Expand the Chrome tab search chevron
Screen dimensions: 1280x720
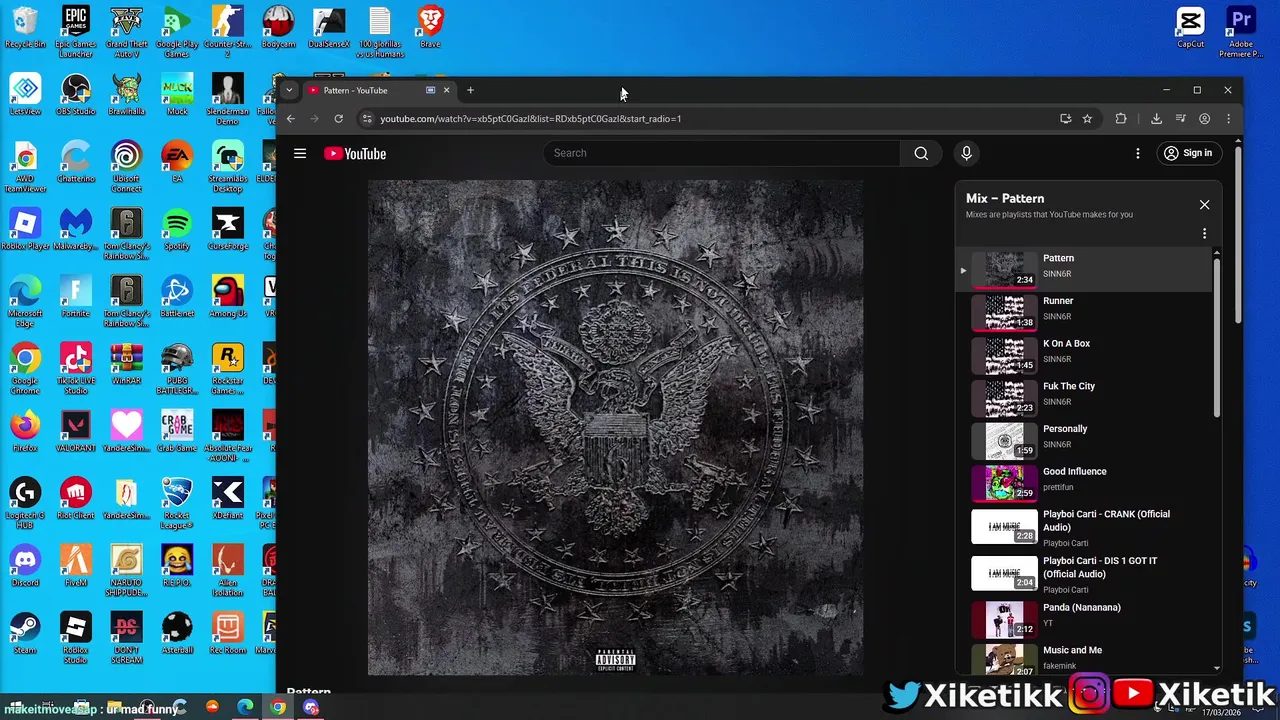[x=289, y=90]
